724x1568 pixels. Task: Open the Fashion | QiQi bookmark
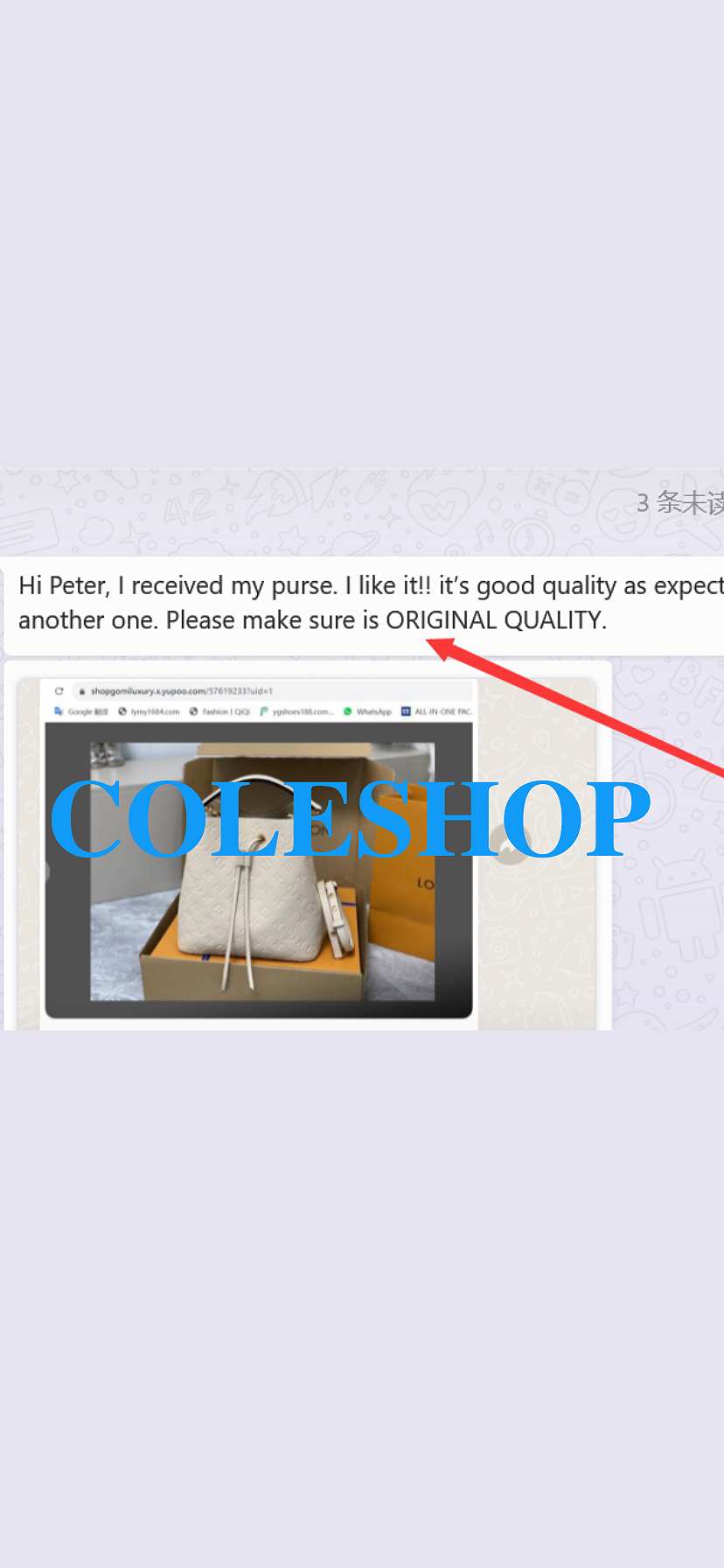219,711
